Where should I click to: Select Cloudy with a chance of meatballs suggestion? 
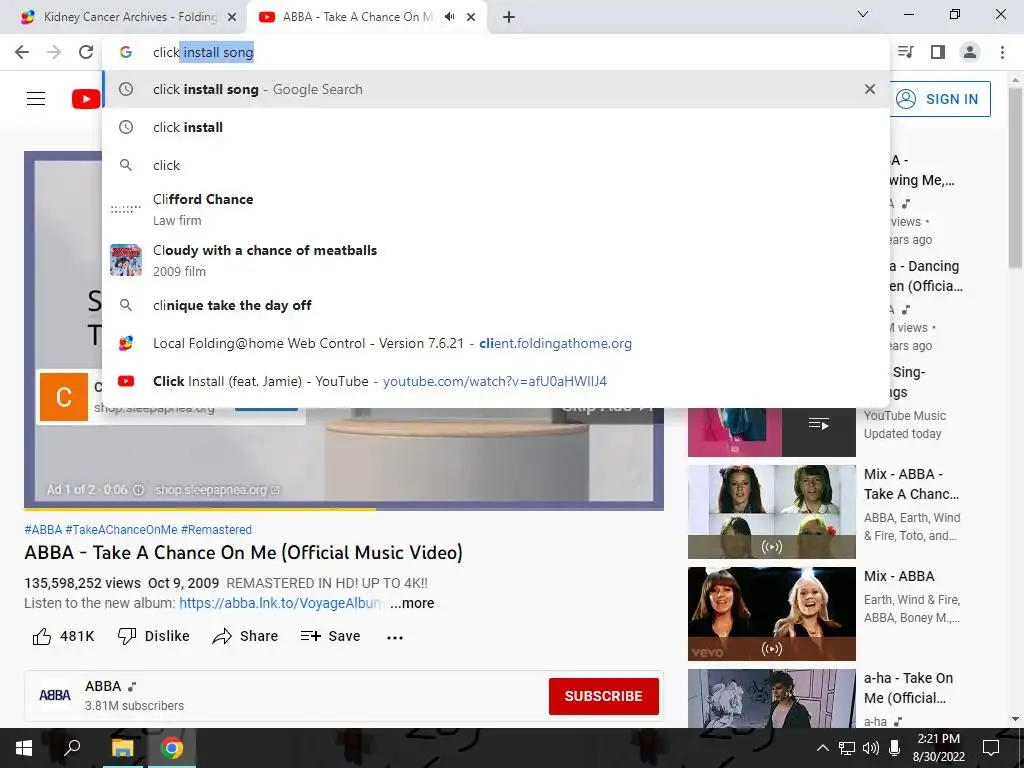click(x=496, y=261)
